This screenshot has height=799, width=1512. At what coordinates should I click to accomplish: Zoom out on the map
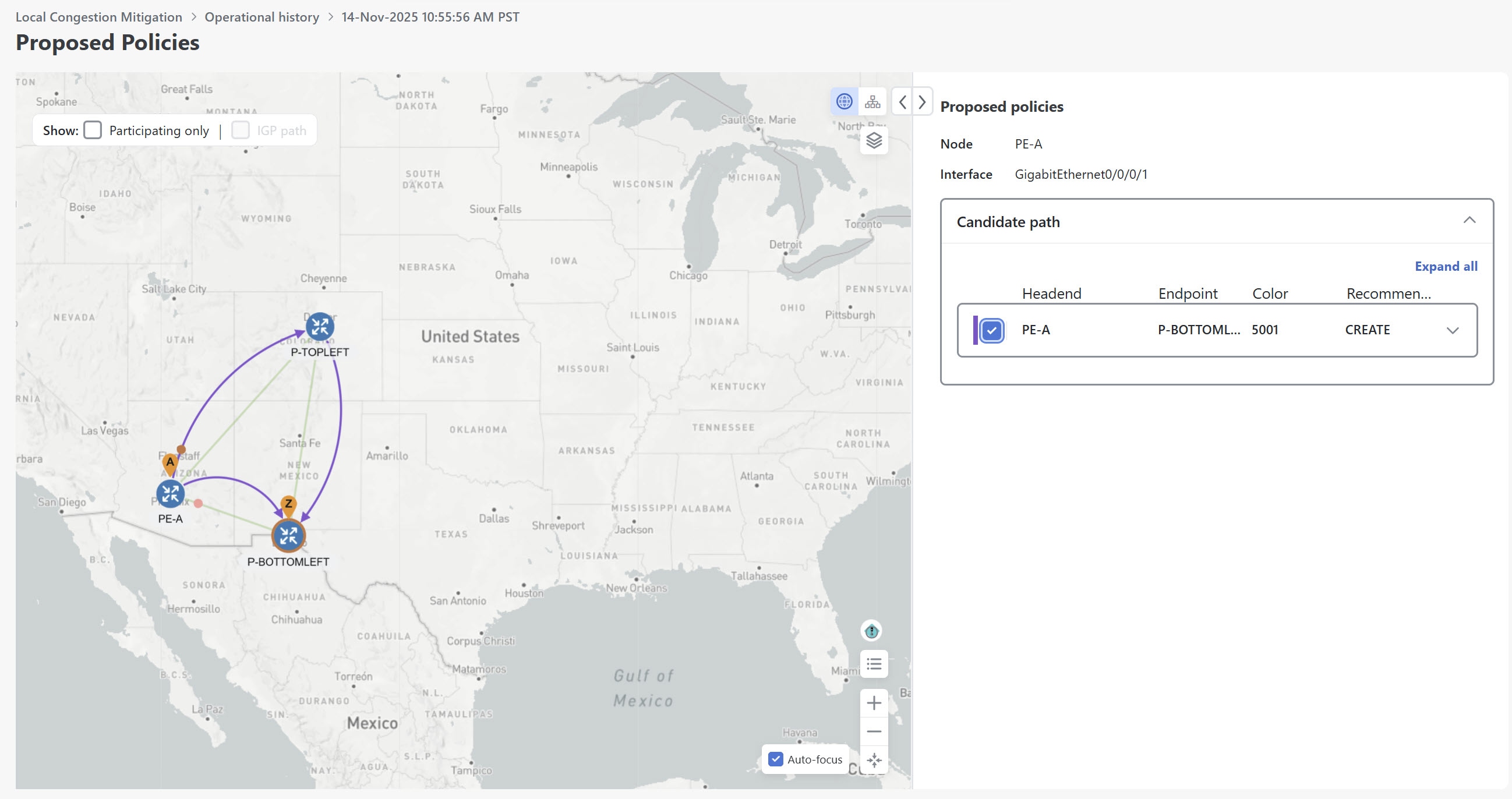pos(874,731)
